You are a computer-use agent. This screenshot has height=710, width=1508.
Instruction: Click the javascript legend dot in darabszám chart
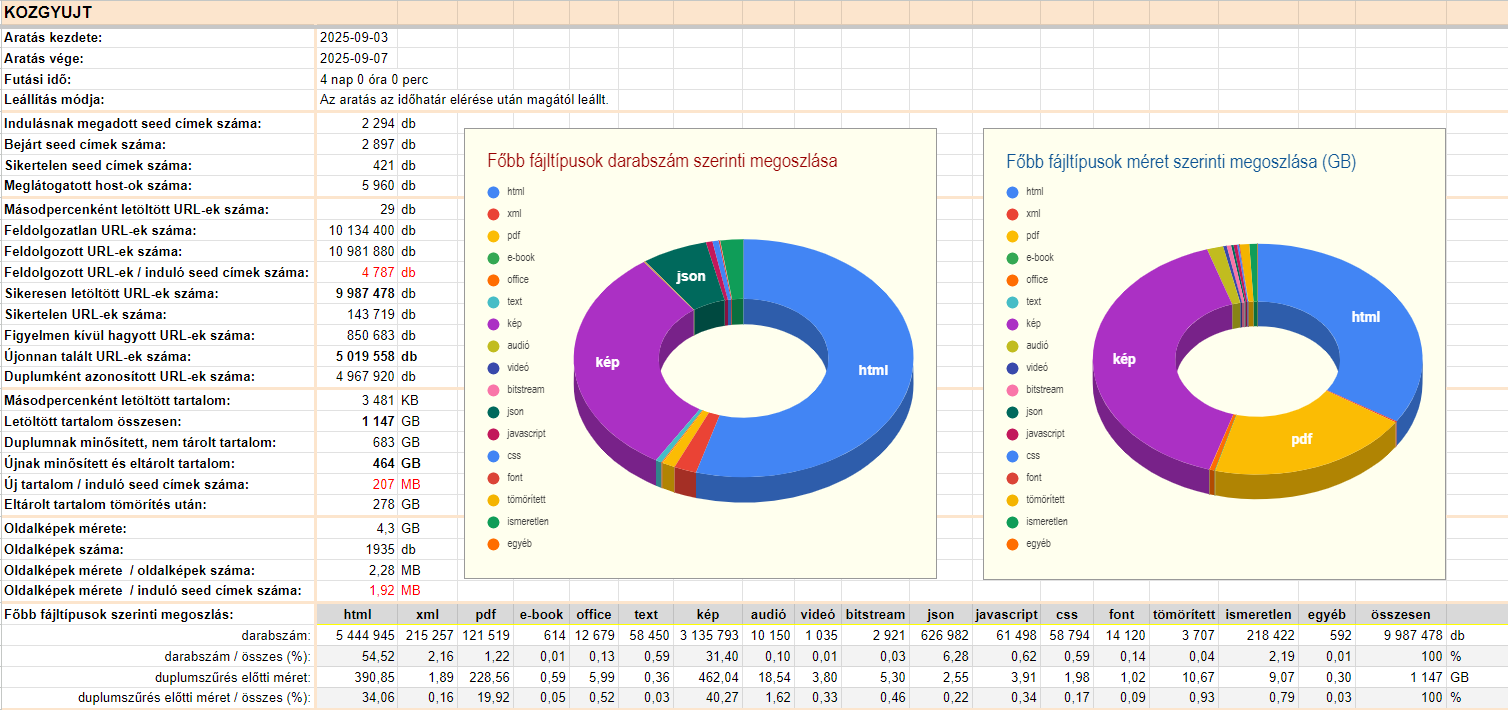pos(493,433)
